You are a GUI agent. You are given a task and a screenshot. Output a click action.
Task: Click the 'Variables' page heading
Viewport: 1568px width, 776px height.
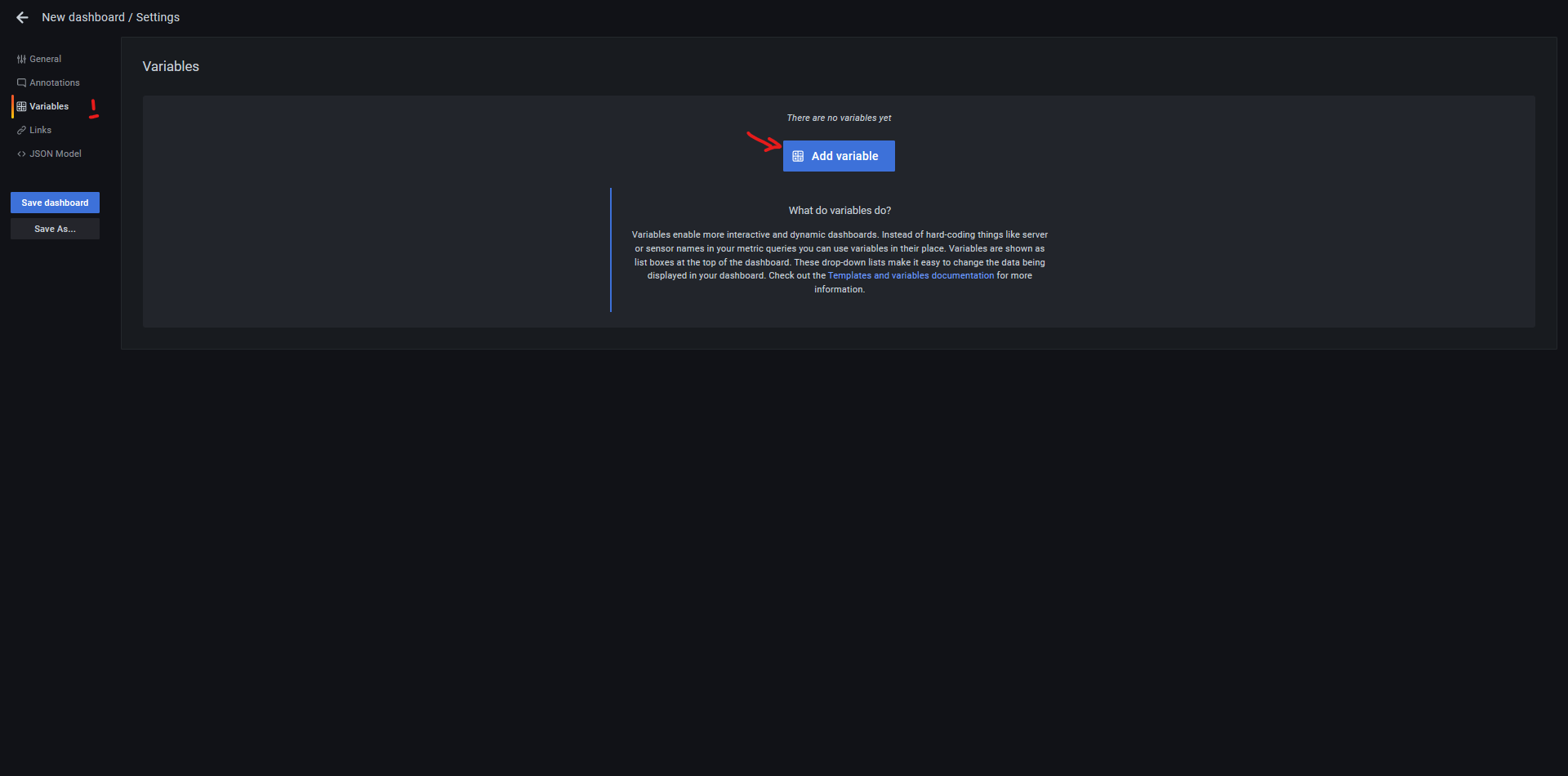coord(171,66)
